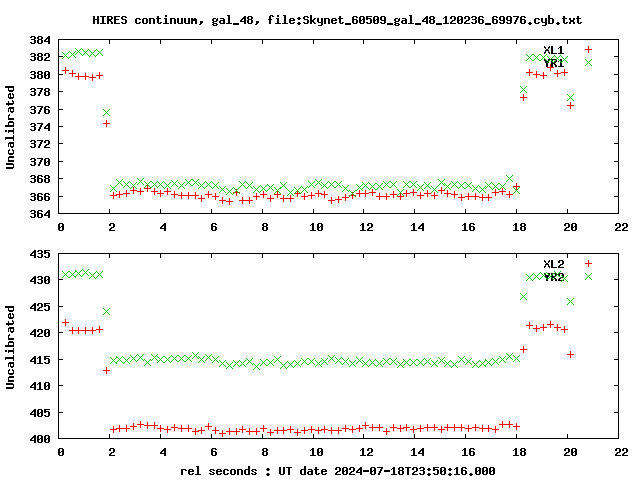Click the y-axis tick label 435
640x480 pixels.
click(40, 254)
